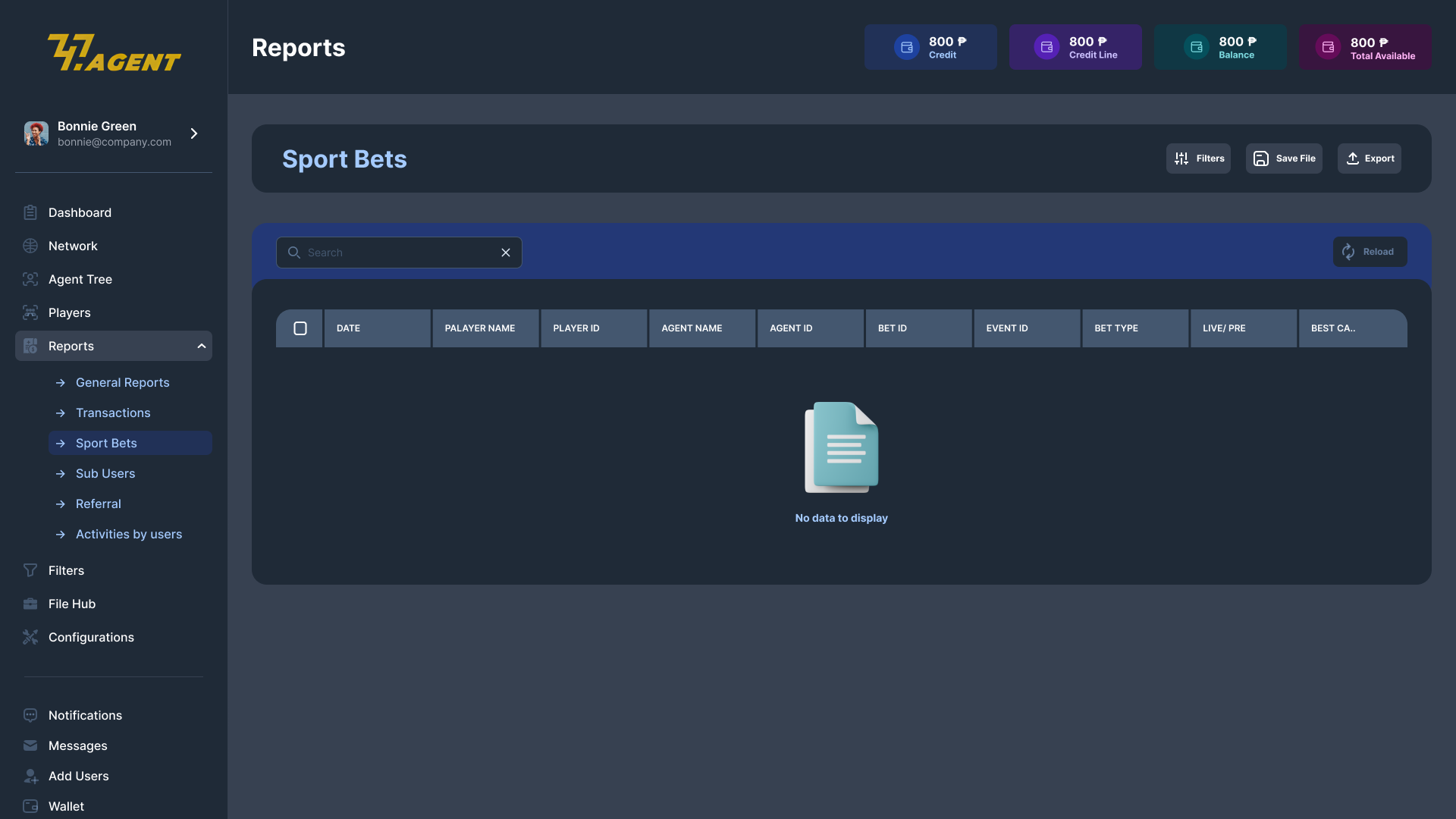1456x819 pixels.
Task: Sort by AGENT NAME column header
Action: coord(702,328)
